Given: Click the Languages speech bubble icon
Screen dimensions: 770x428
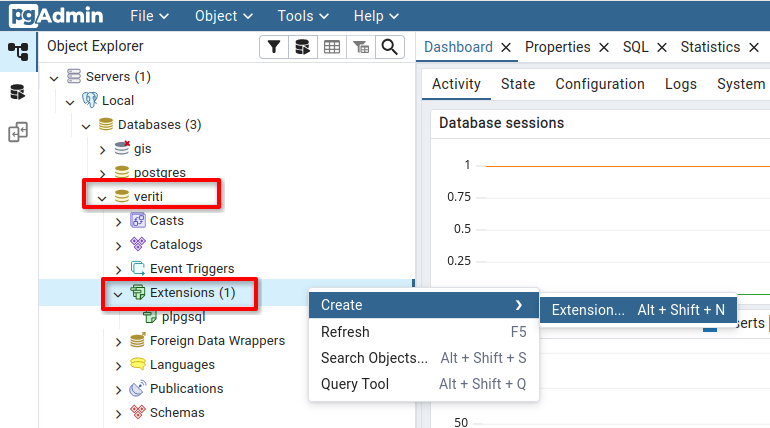Looking at the screenshot, I should pos(138,364).
